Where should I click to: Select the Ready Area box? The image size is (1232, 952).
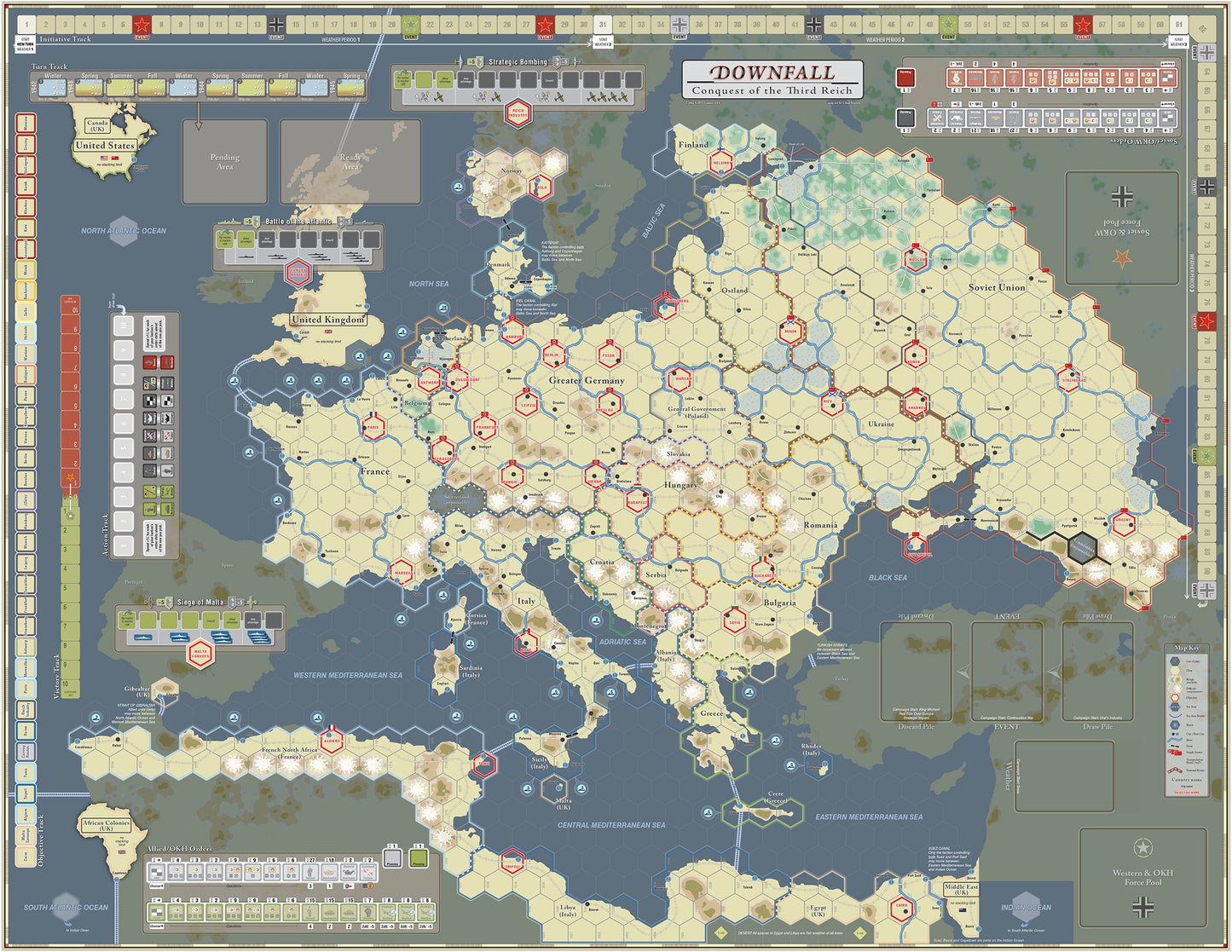(350, 162)
